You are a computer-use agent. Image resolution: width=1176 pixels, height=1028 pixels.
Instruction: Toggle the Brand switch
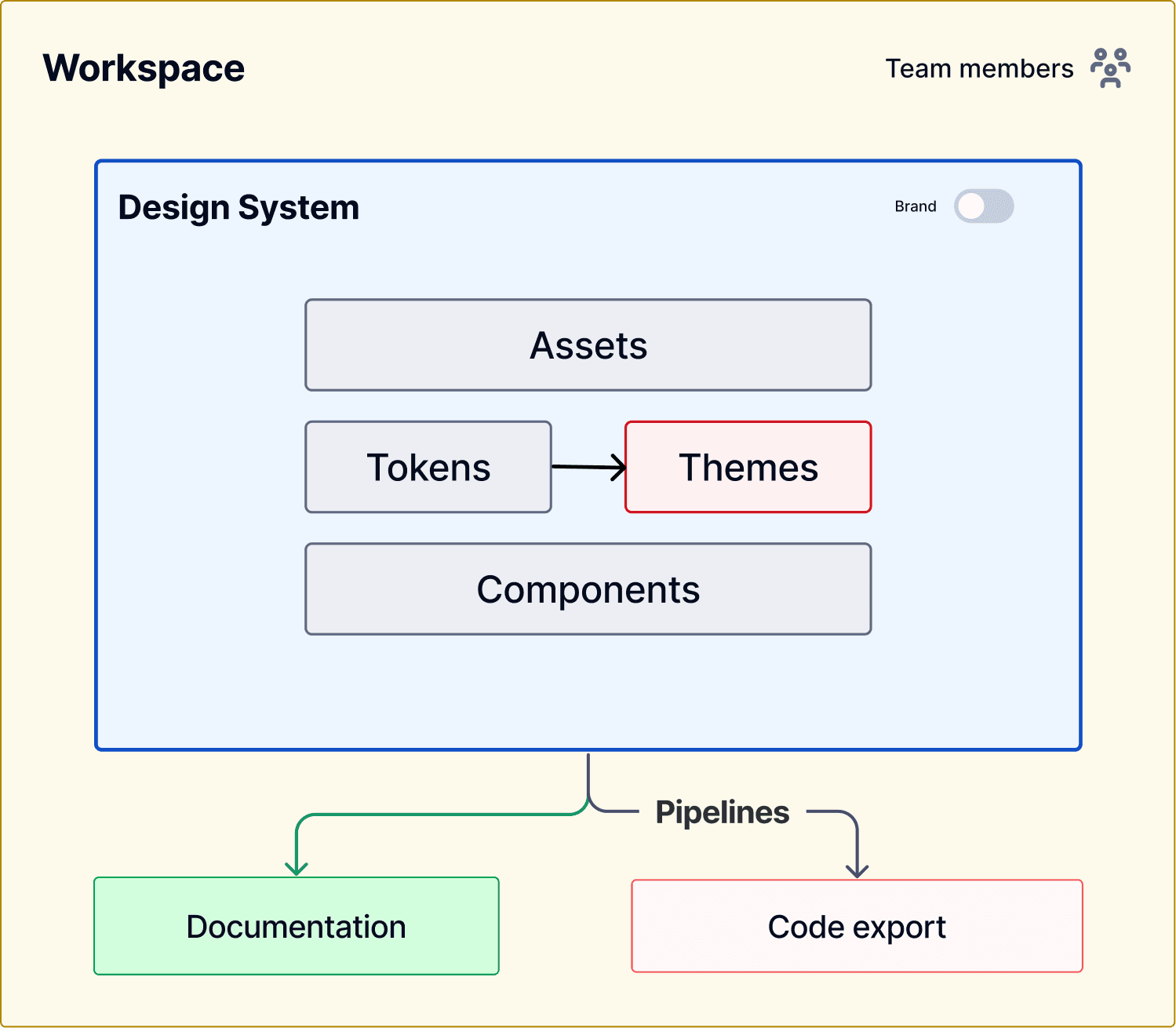click(x=984, y=206)
